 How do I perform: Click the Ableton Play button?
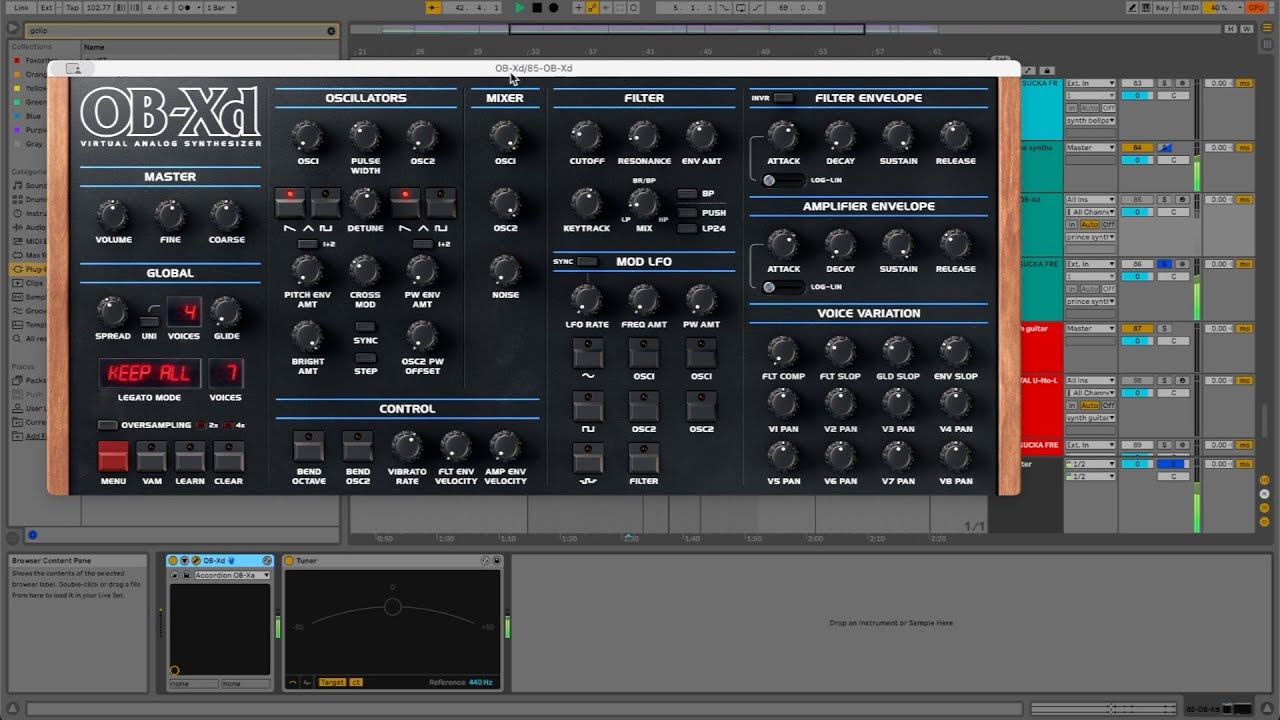(x=520, y=8)
